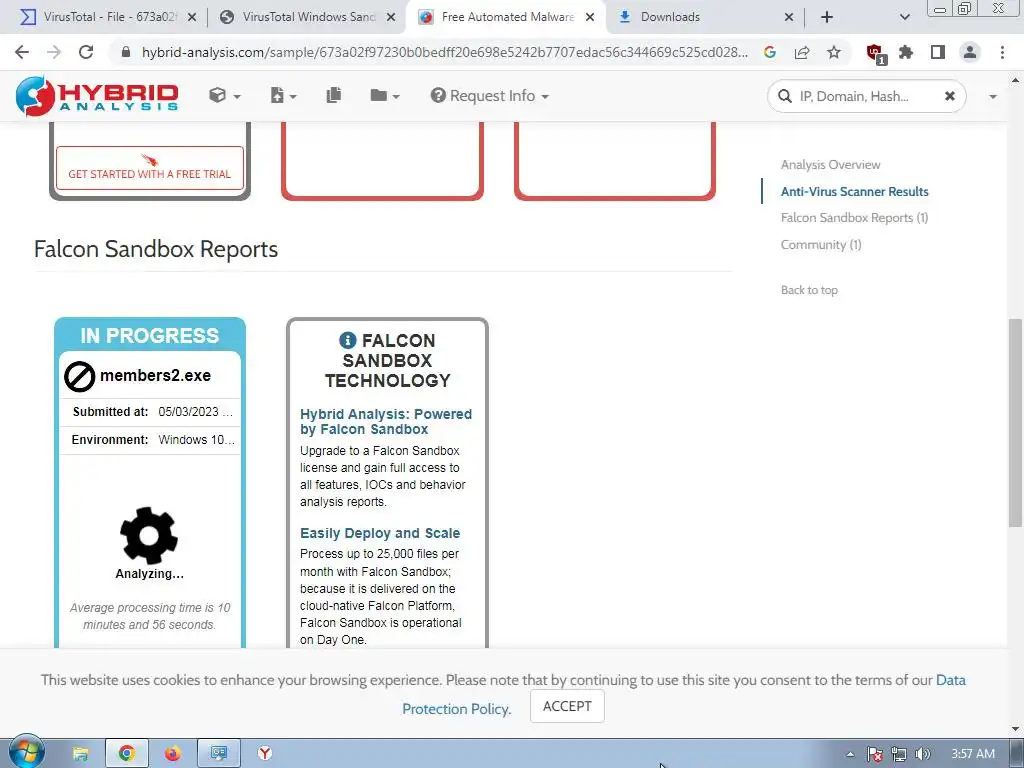Toggle the browser side panel
Image resolution: width=1024 pixels, height=768 pixels.
coord(938,52)
